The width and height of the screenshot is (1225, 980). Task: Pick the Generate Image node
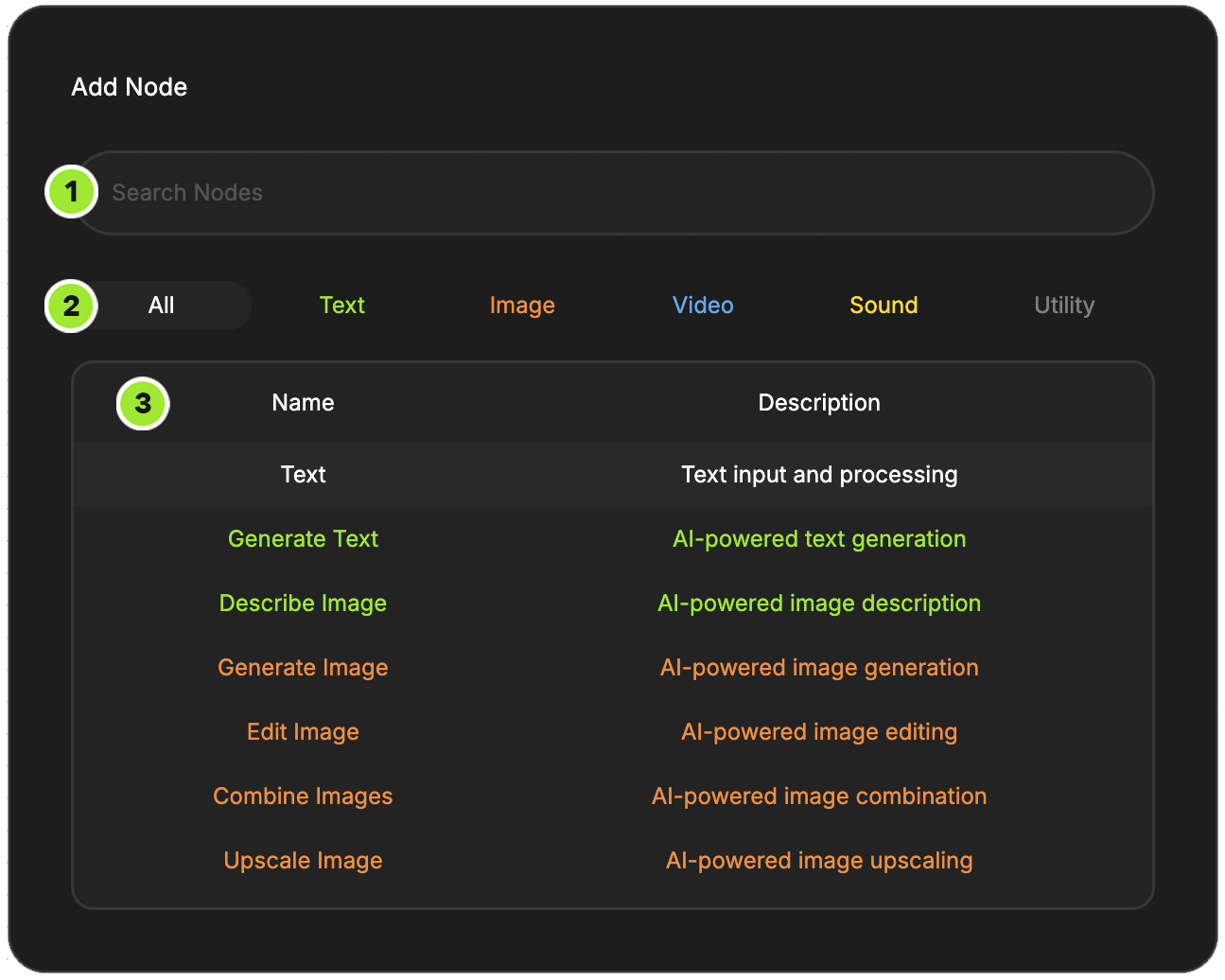click(x=303, y=668)
